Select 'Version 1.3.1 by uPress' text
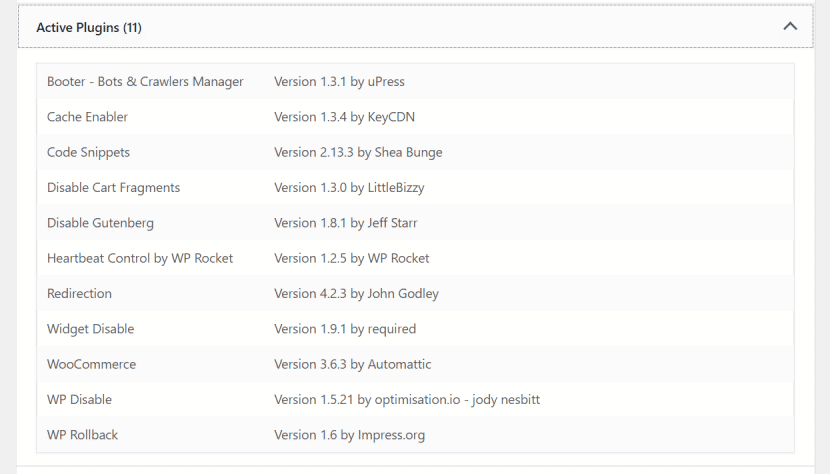 (x=339, y=82)
